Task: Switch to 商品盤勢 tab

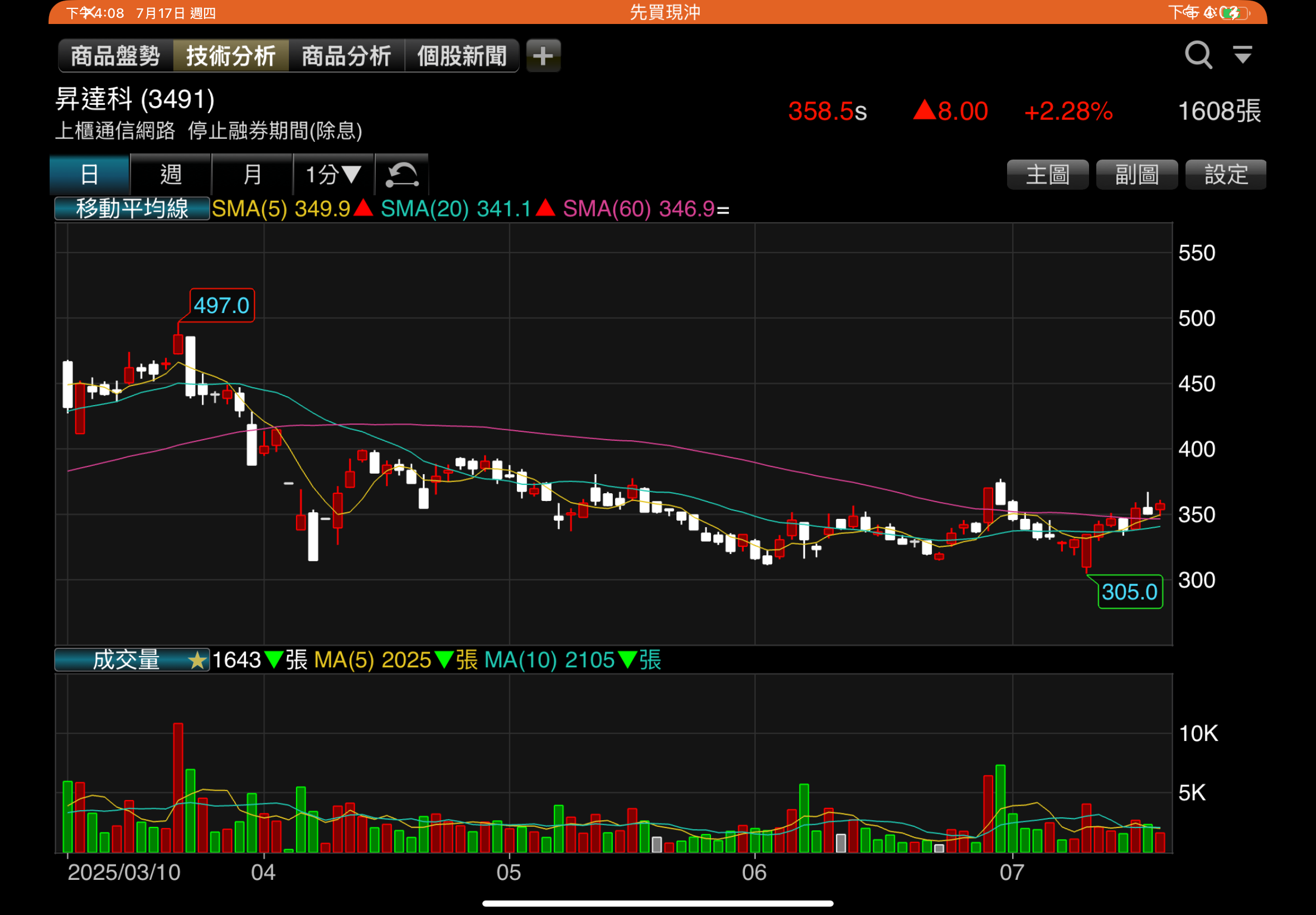Action: tap(116, 56)
